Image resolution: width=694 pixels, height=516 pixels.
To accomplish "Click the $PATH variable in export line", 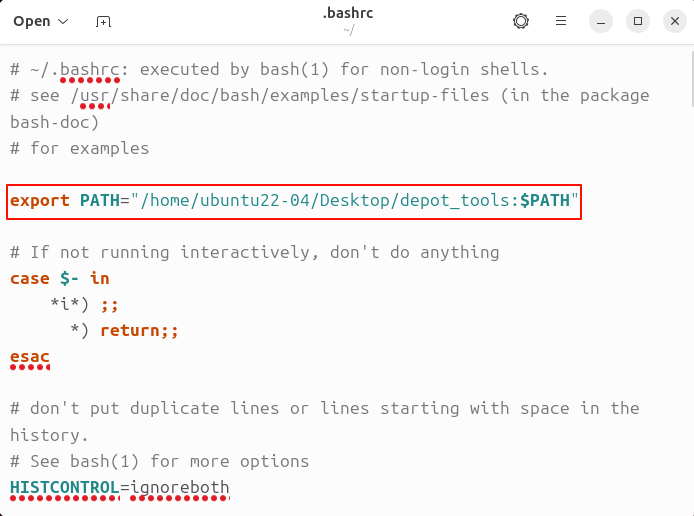I will pos(545,201).
